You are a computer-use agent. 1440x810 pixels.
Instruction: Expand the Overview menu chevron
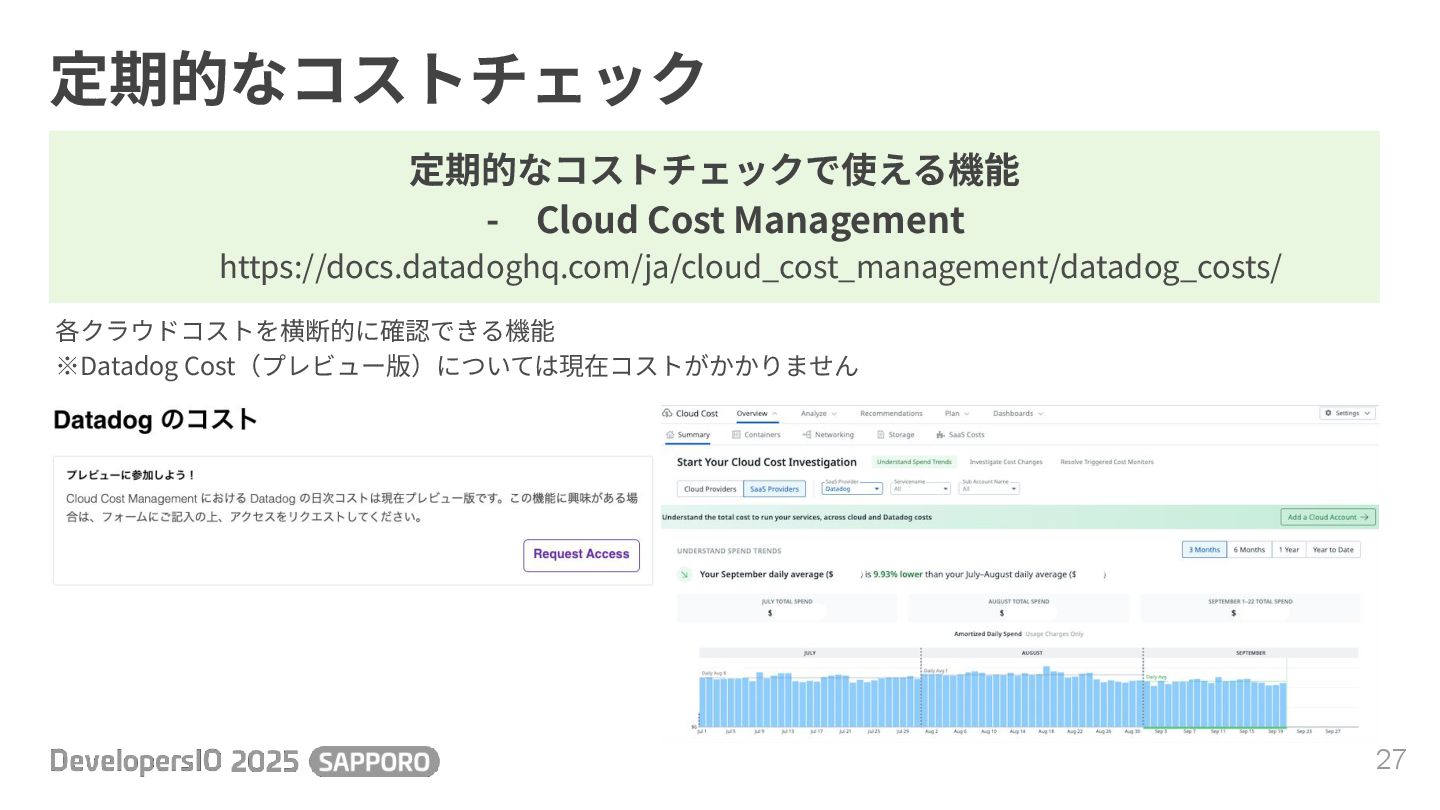775,413
